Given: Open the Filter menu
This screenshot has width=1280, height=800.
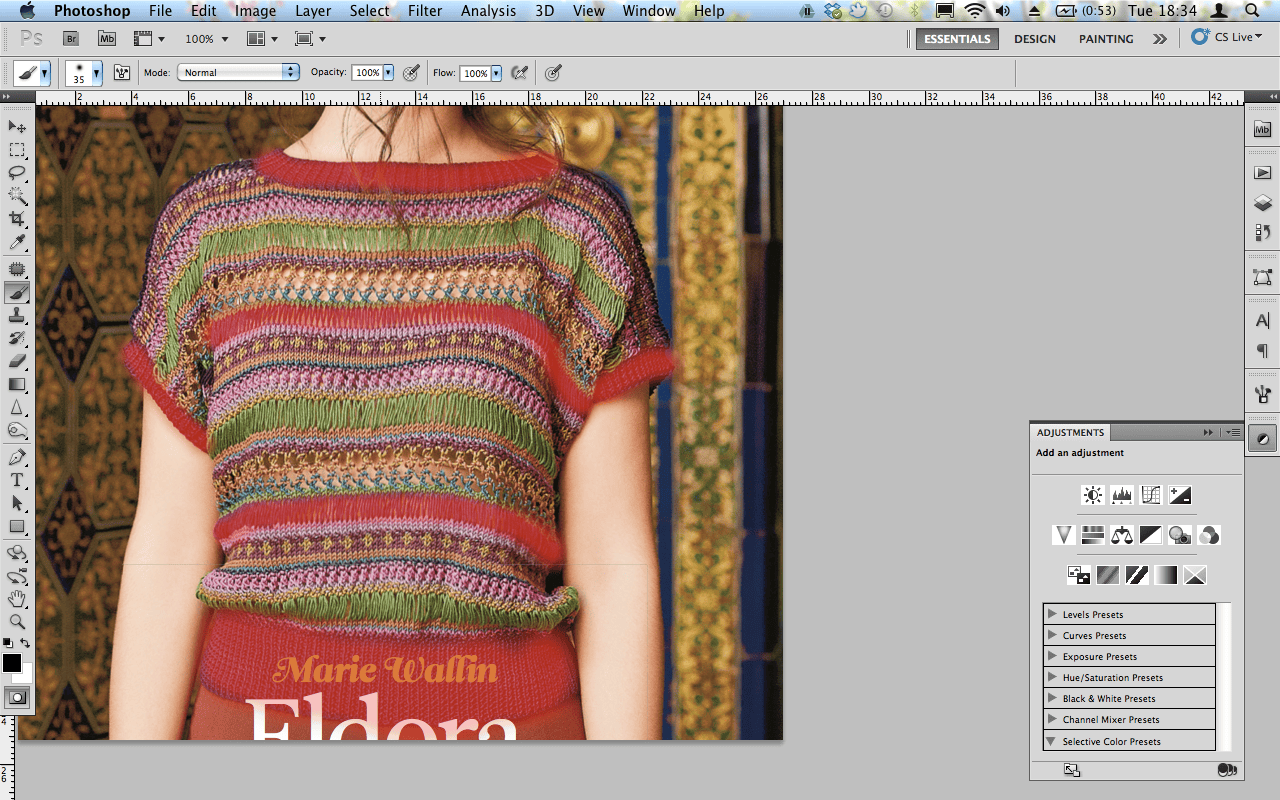Looking at the screenshot, I should click(x=425, y=11).
